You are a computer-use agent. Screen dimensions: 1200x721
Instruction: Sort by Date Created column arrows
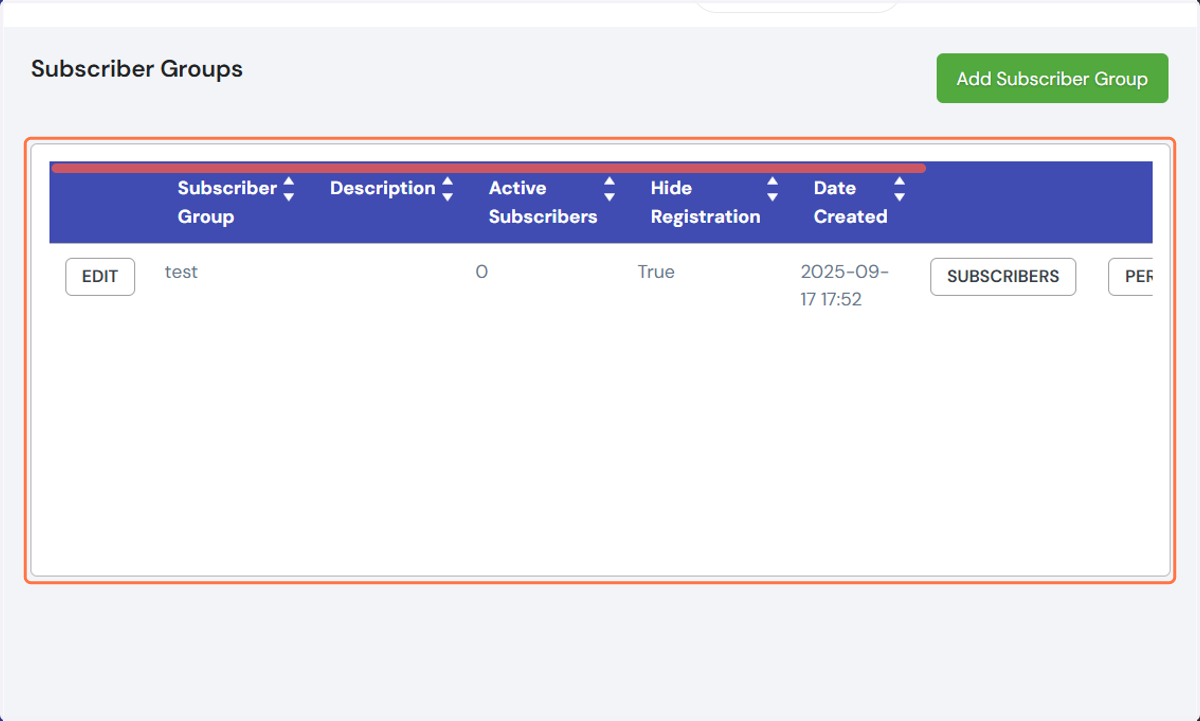click(900, 188)
